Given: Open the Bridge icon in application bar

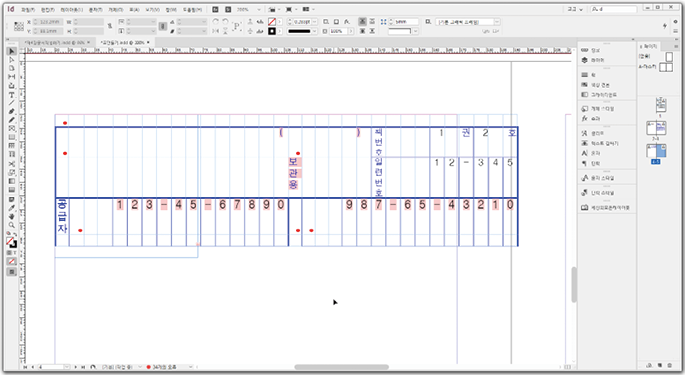Looking at the screenshot, I should point(215,9).
